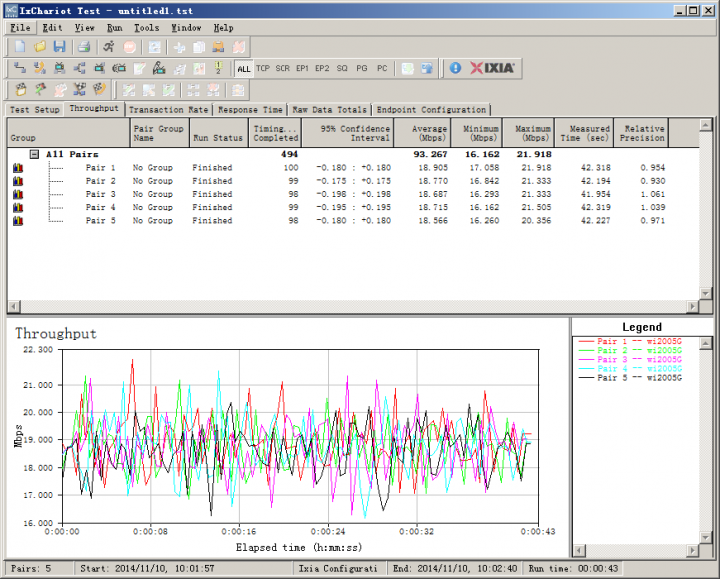Image resolution: width=720 pixels, height=579 pixels.
Task: Add a new endpoint pair
Action: (20, 68)
